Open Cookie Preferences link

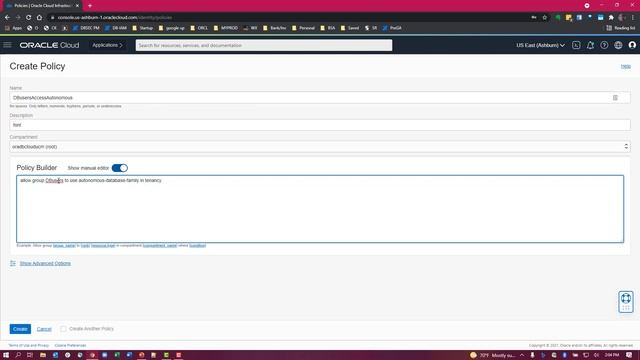70,345
